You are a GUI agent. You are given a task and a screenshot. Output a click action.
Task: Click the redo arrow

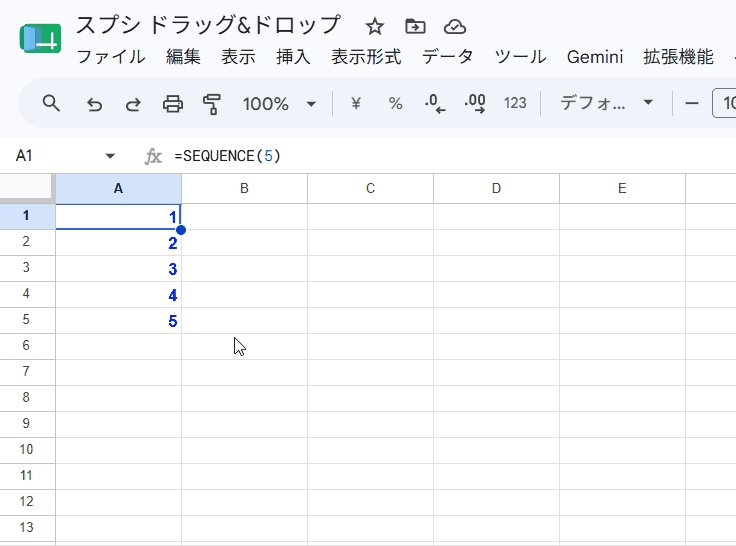133,104
